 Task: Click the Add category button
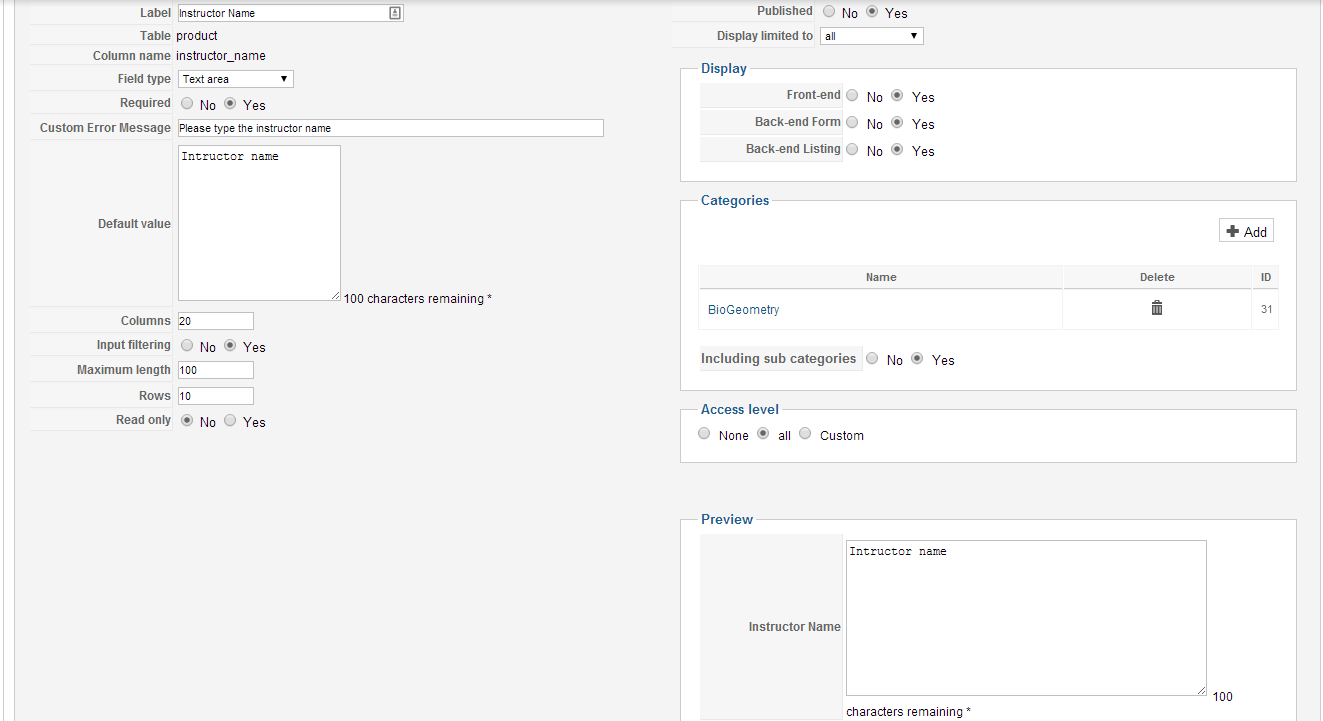pyautogui.click(x=1246, y=231)
